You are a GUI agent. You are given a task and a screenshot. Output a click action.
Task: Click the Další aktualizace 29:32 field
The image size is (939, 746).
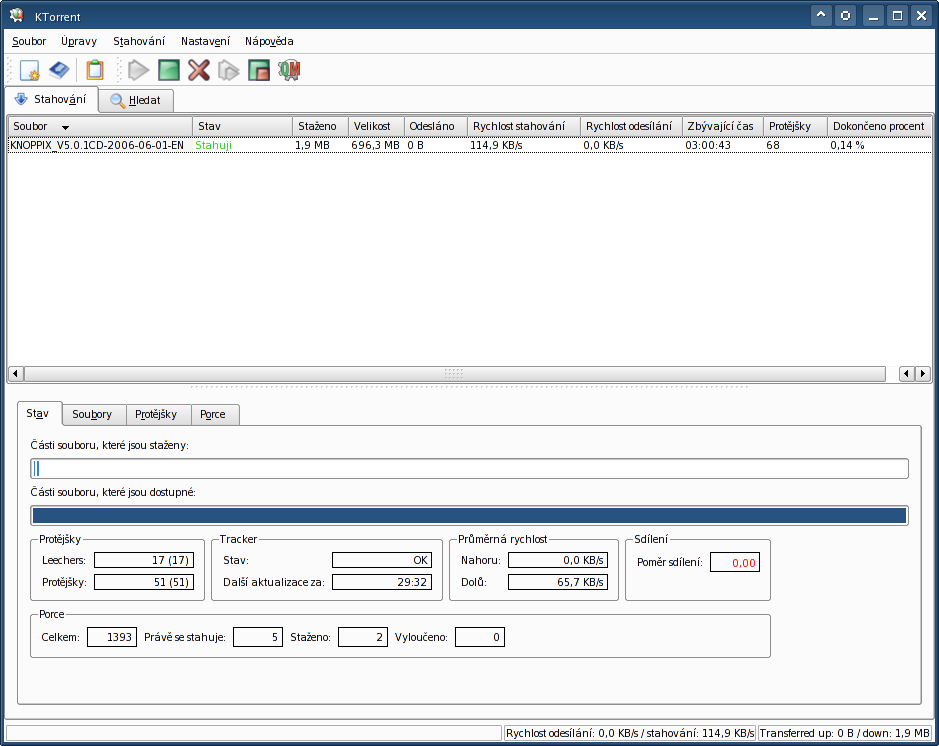(x=382, y=582)
